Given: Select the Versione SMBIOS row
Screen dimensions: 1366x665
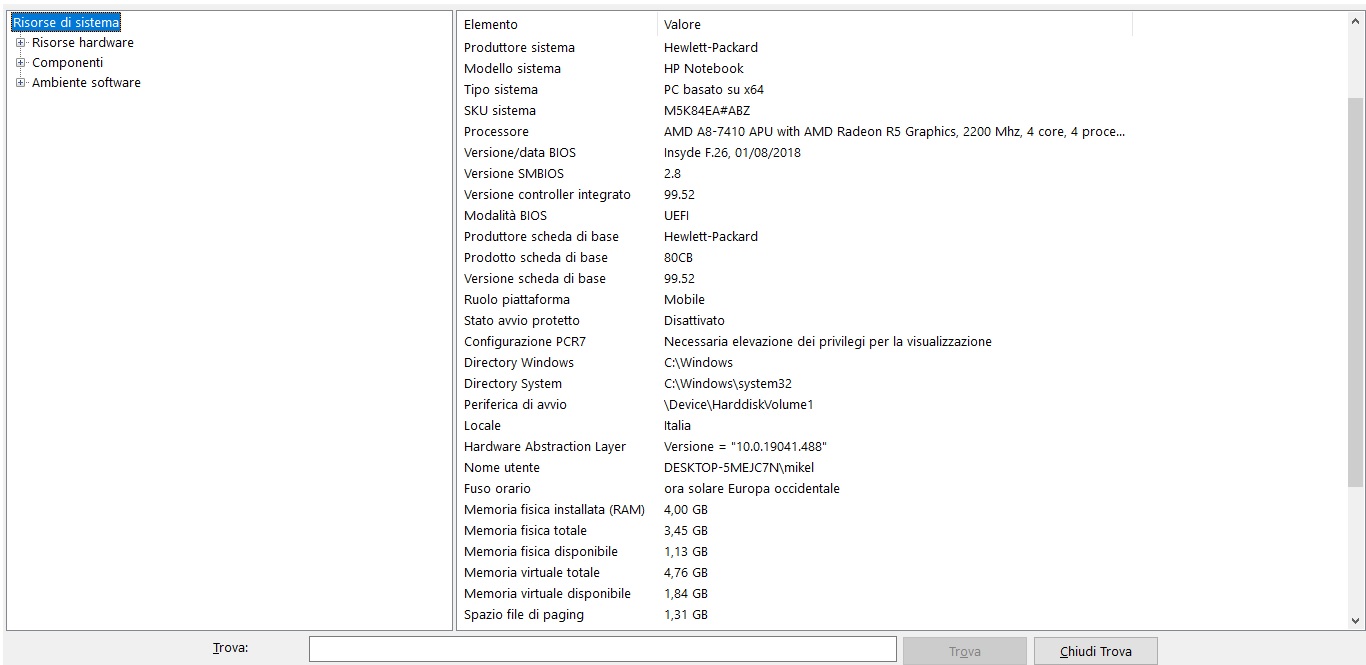Looking at the screenshot, I should 795,173.
